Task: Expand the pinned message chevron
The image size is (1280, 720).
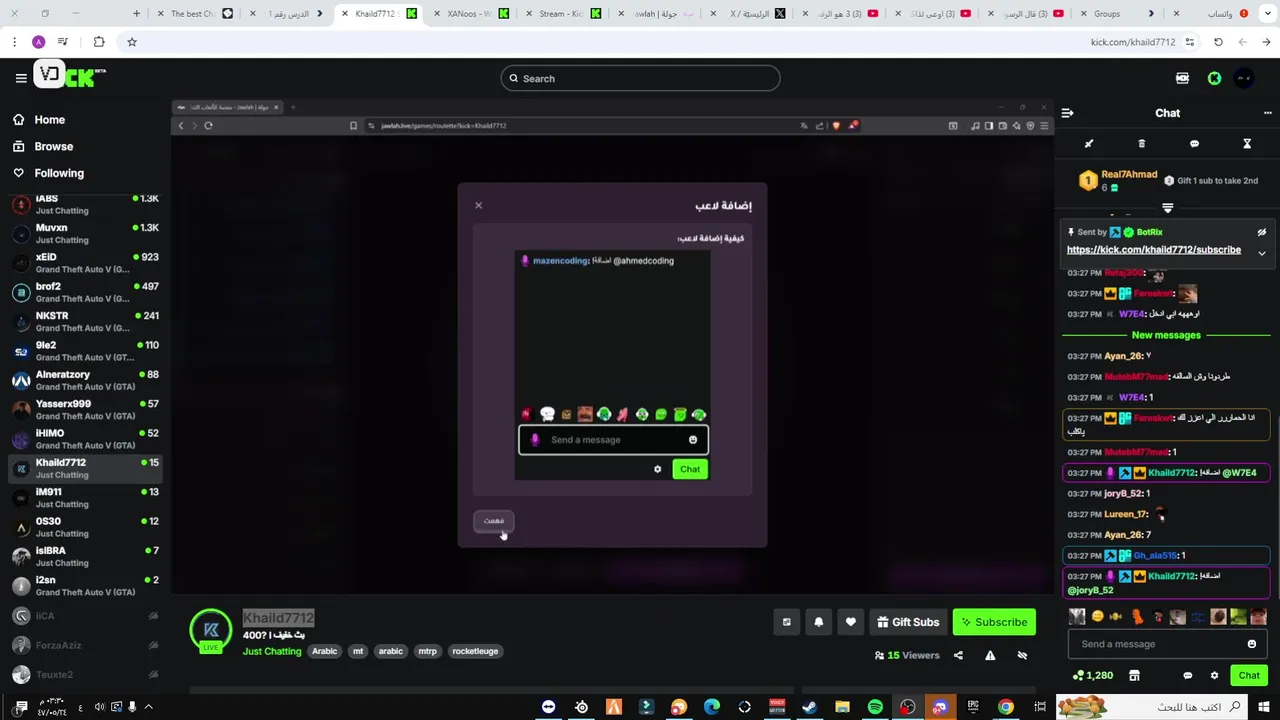Action: (x=1261, y=253)
